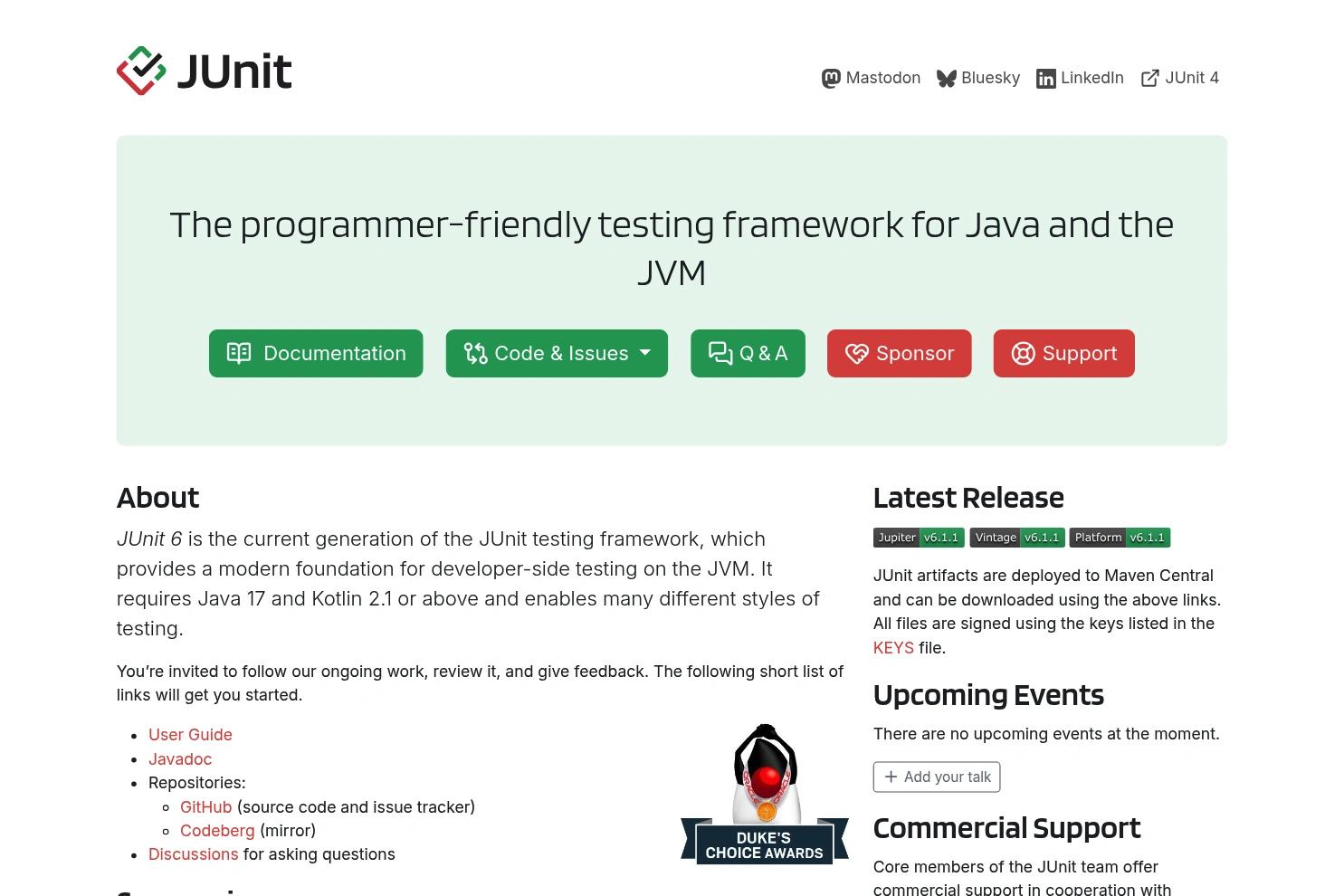1344x896 pixels.
Task: Open the KEYS file link
Action: [x=893, y=648]
